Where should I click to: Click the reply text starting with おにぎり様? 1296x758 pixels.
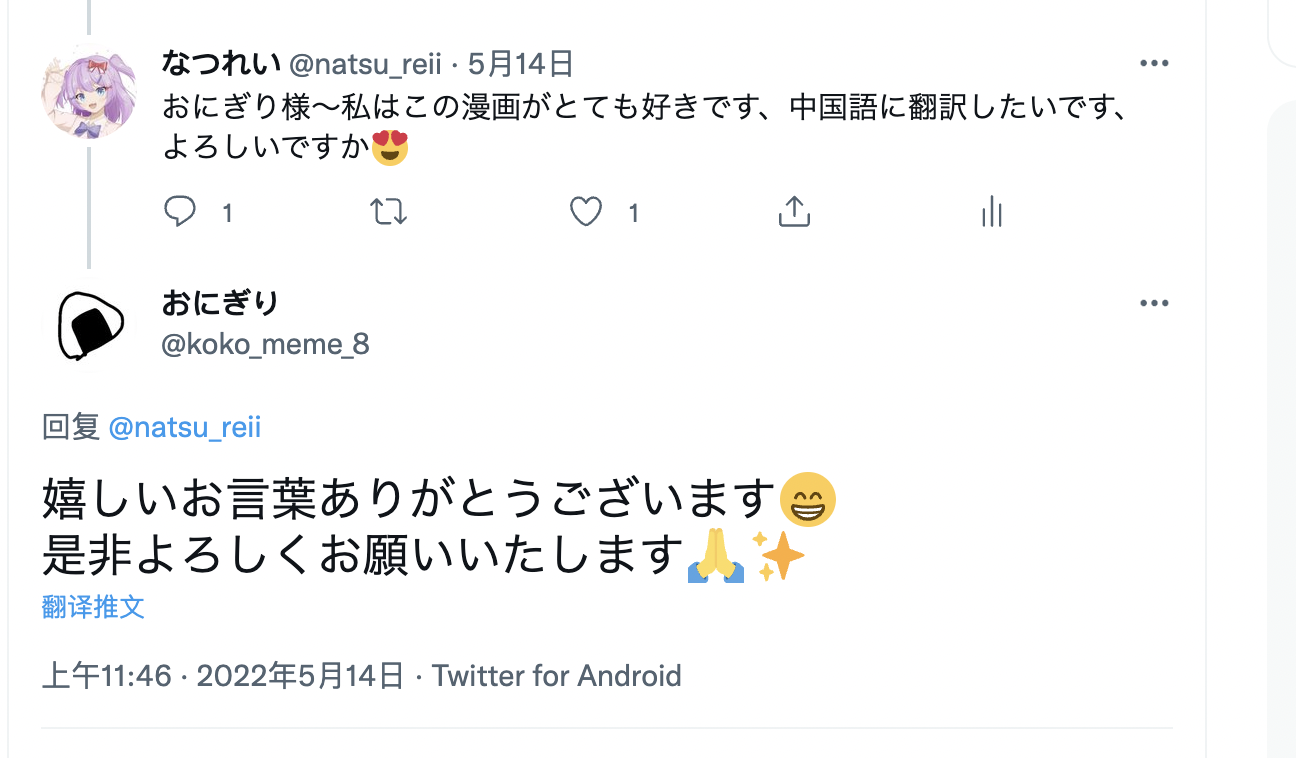640,108
